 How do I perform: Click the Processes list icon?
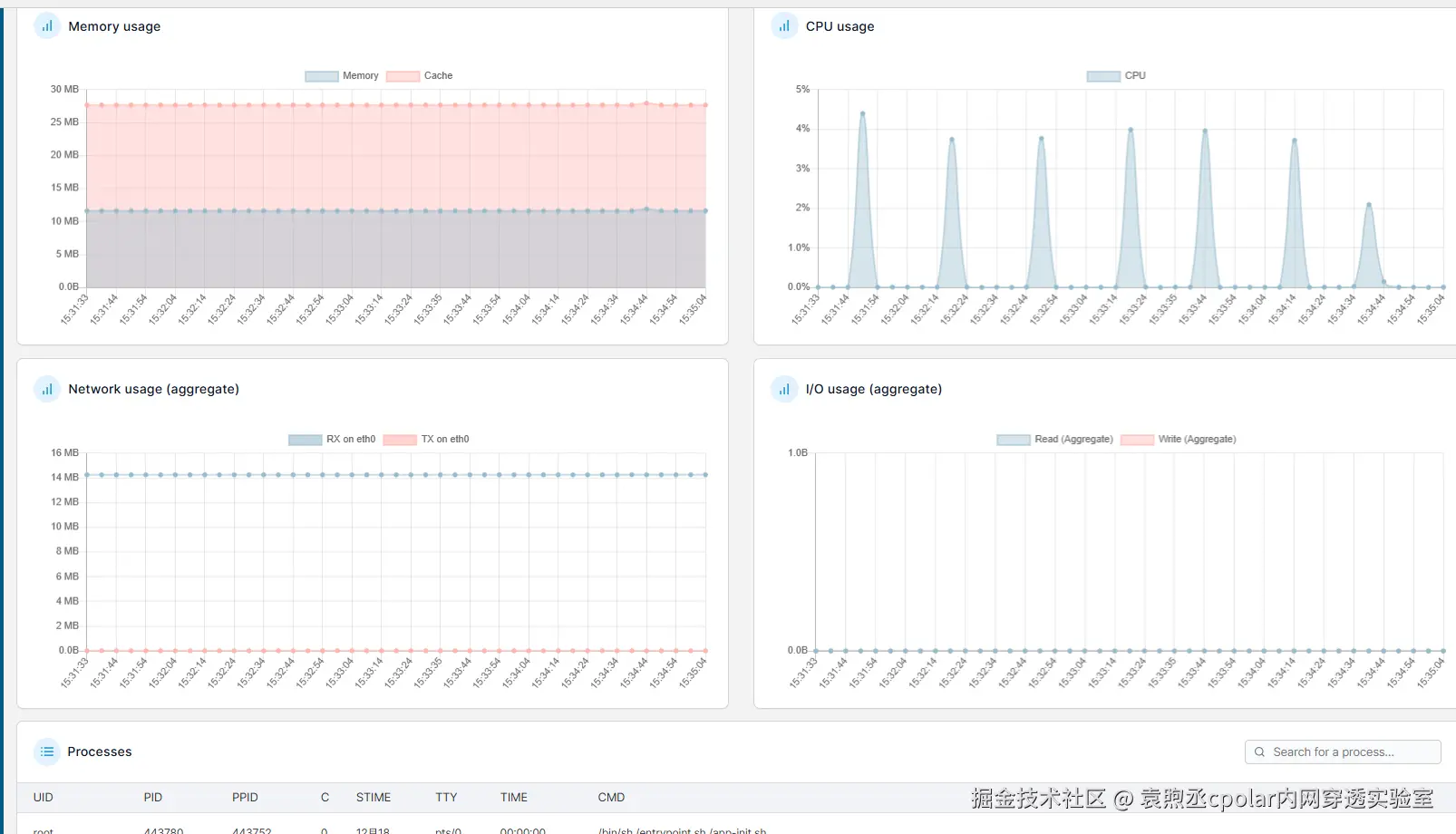[47, 752]
